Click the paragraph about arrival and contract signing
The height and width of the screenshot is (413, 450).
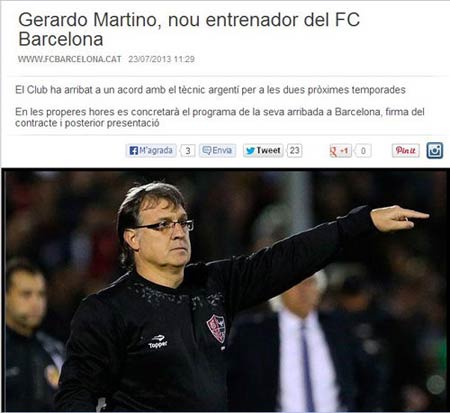220,117
